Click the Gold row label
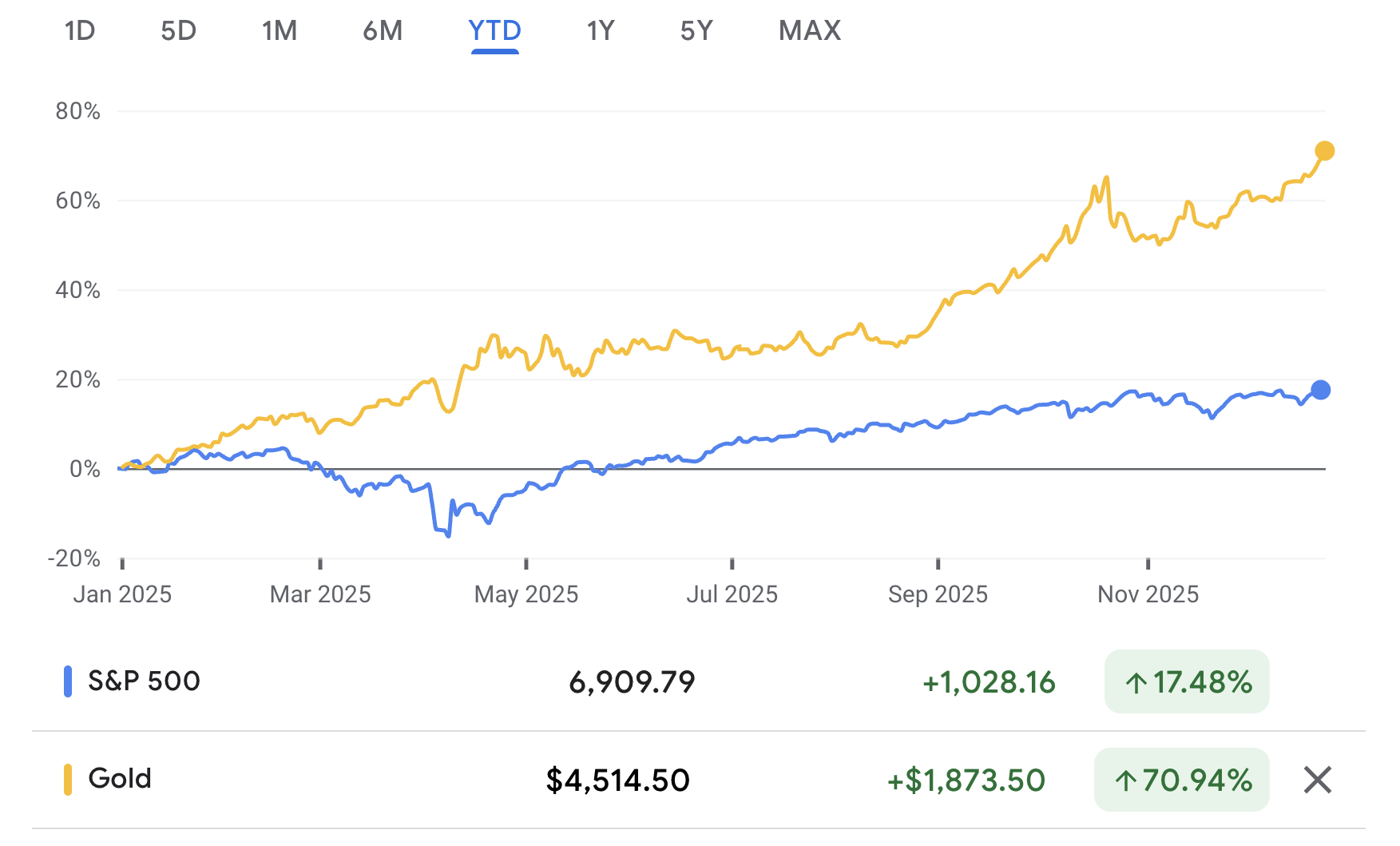The height and width of the screenshot is (846, 1400). [120, 779]
